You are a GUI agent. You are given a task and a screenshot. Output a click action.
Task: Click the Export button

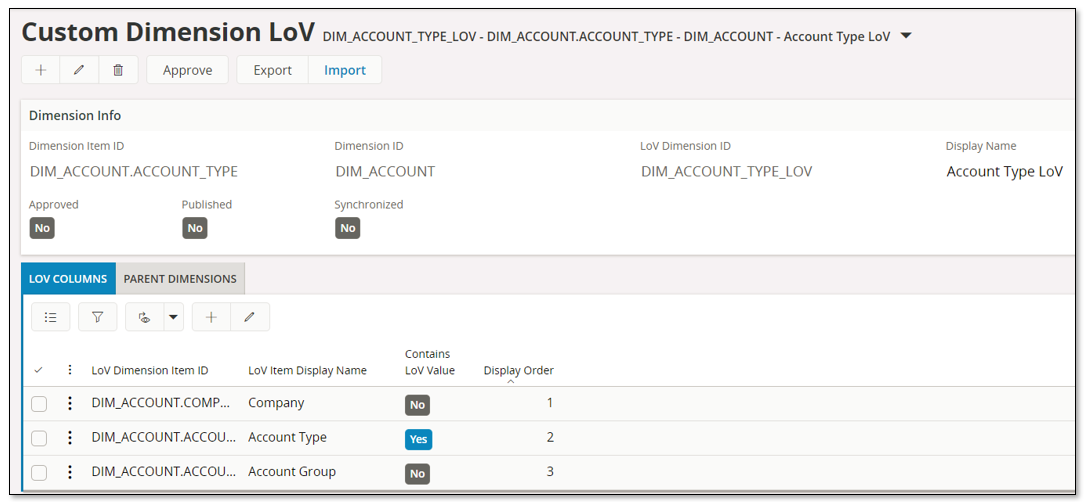(x=272, y=70)
